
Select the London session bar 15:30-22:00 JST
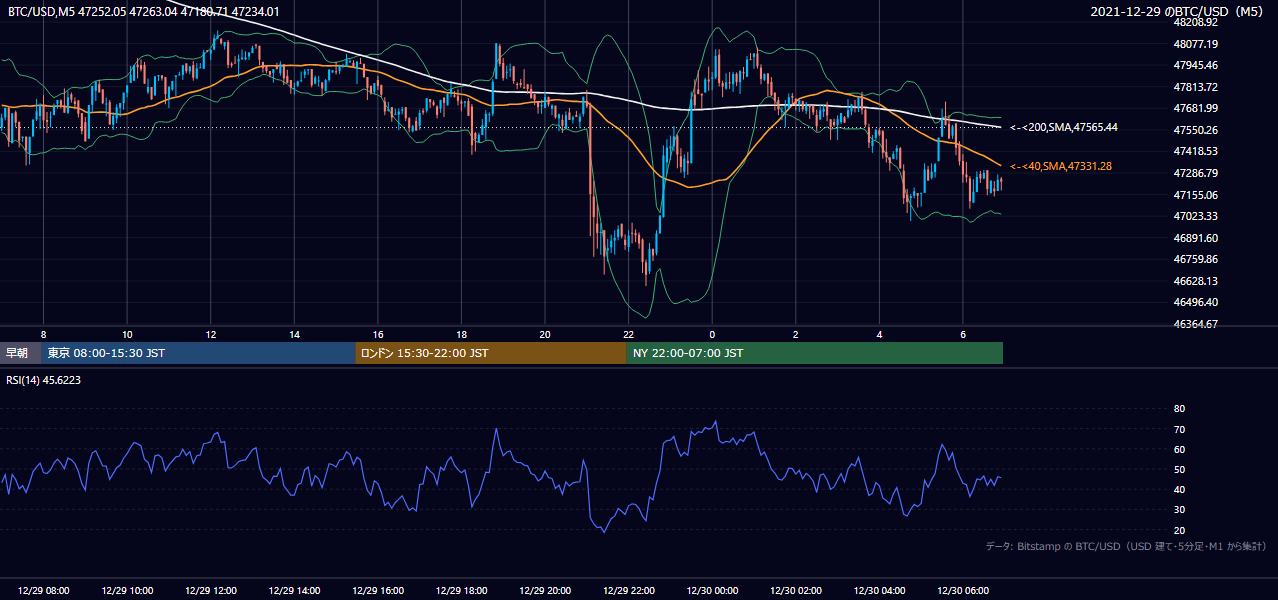click(491, 353)
